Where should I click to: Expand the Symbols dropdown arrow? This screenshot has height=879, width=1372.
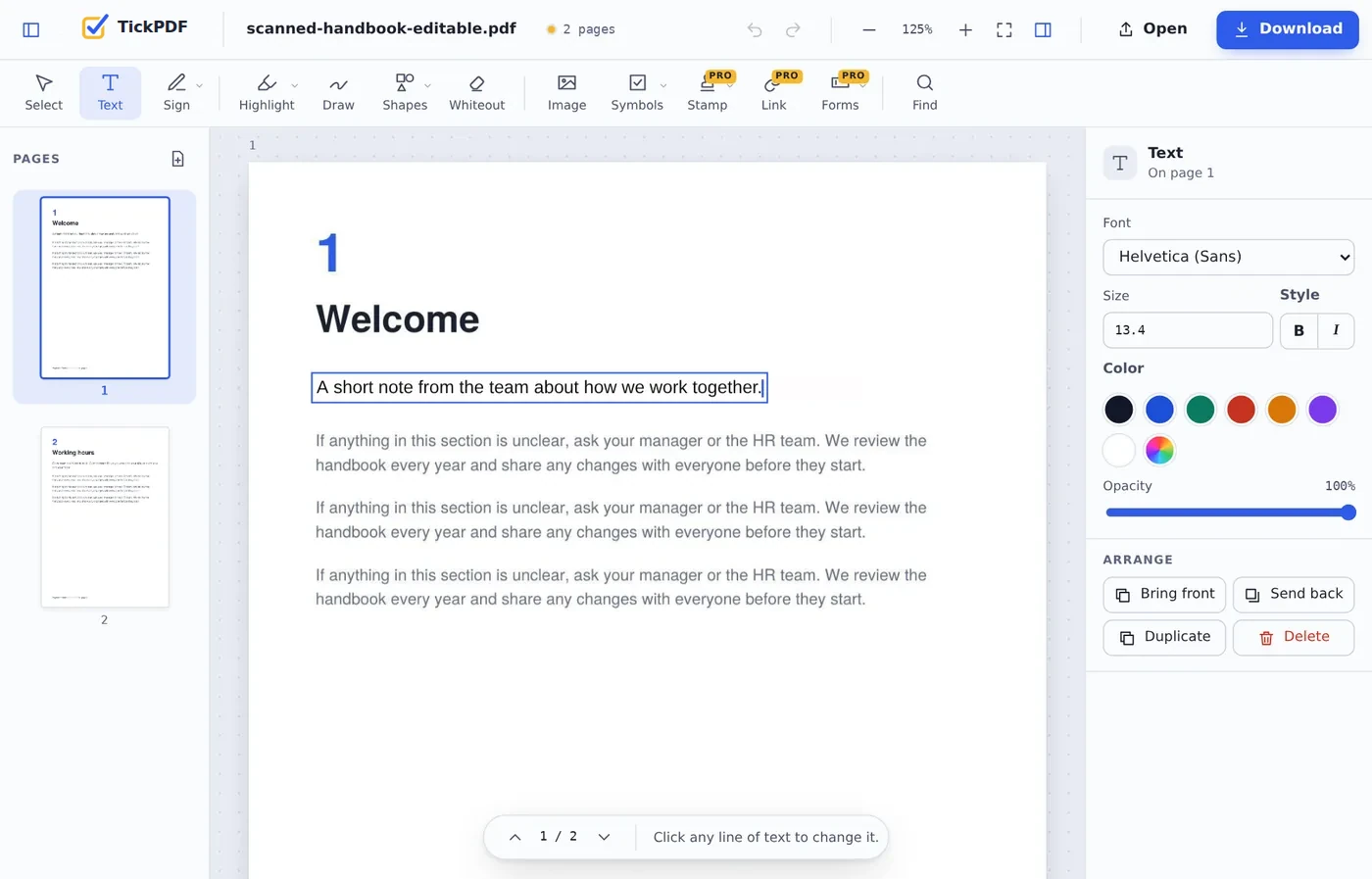coord(663,85)
